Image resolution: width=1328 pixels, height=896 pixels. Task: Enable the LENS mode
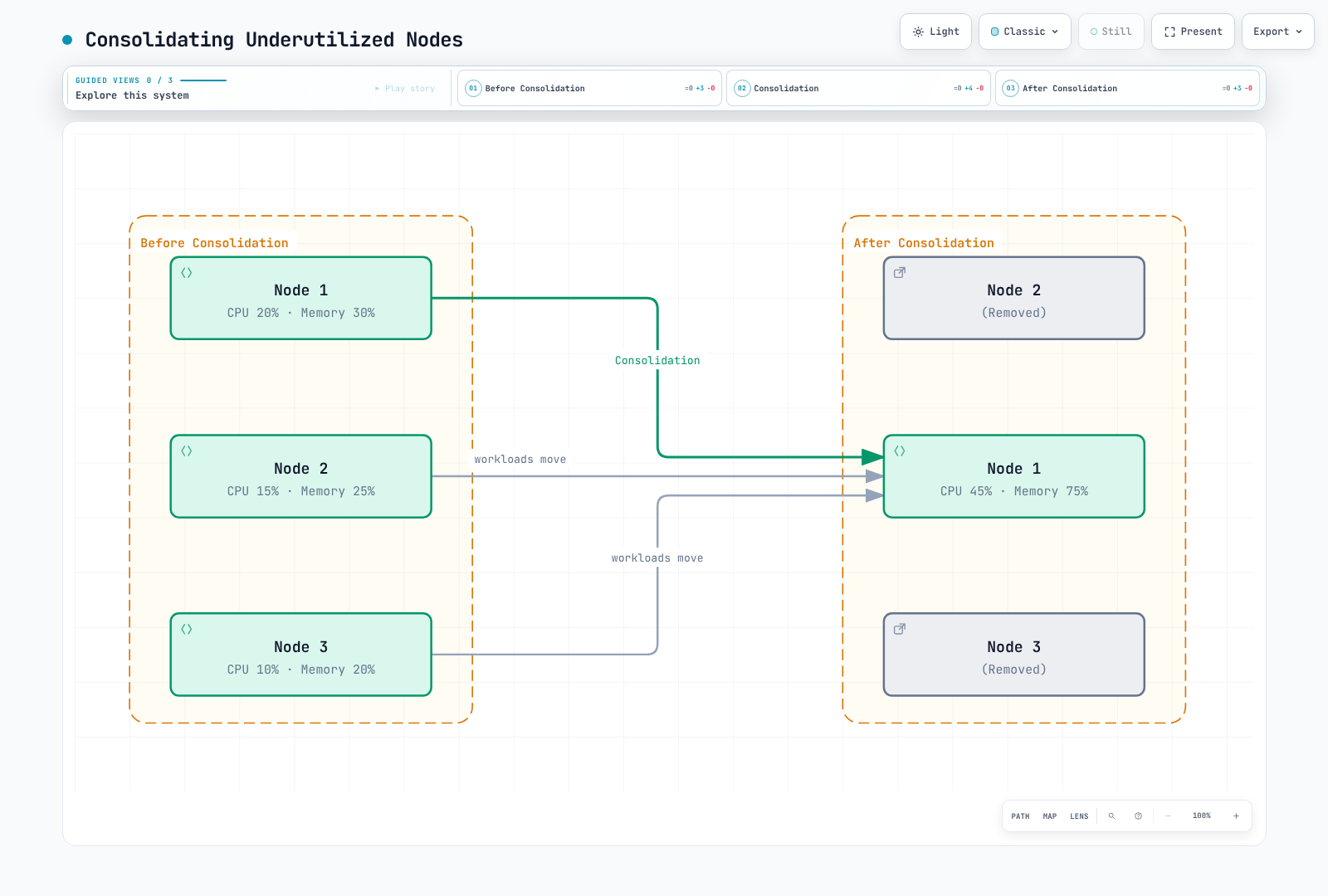(1079, 816)
